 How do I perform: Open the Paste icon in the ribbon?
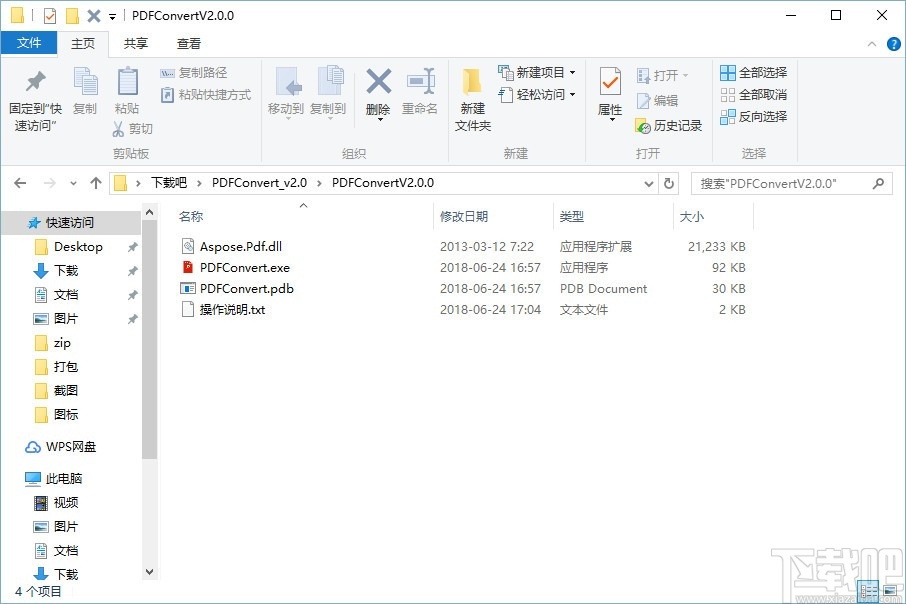point(127,95)
